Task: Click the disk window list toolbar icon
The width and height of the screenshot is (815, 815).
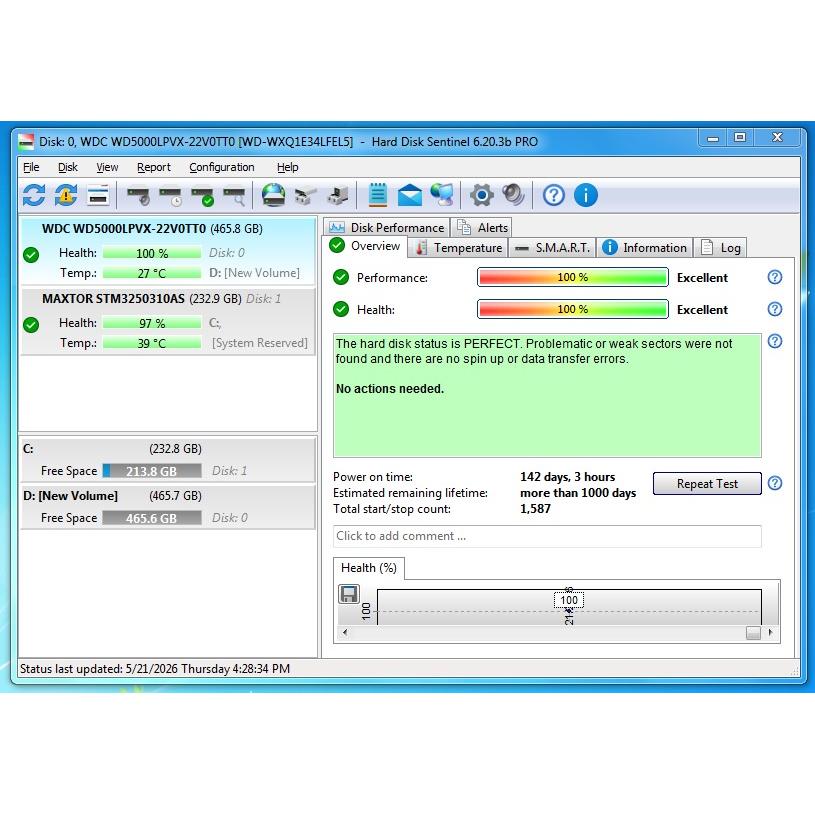Action: [x=98, y=195]
